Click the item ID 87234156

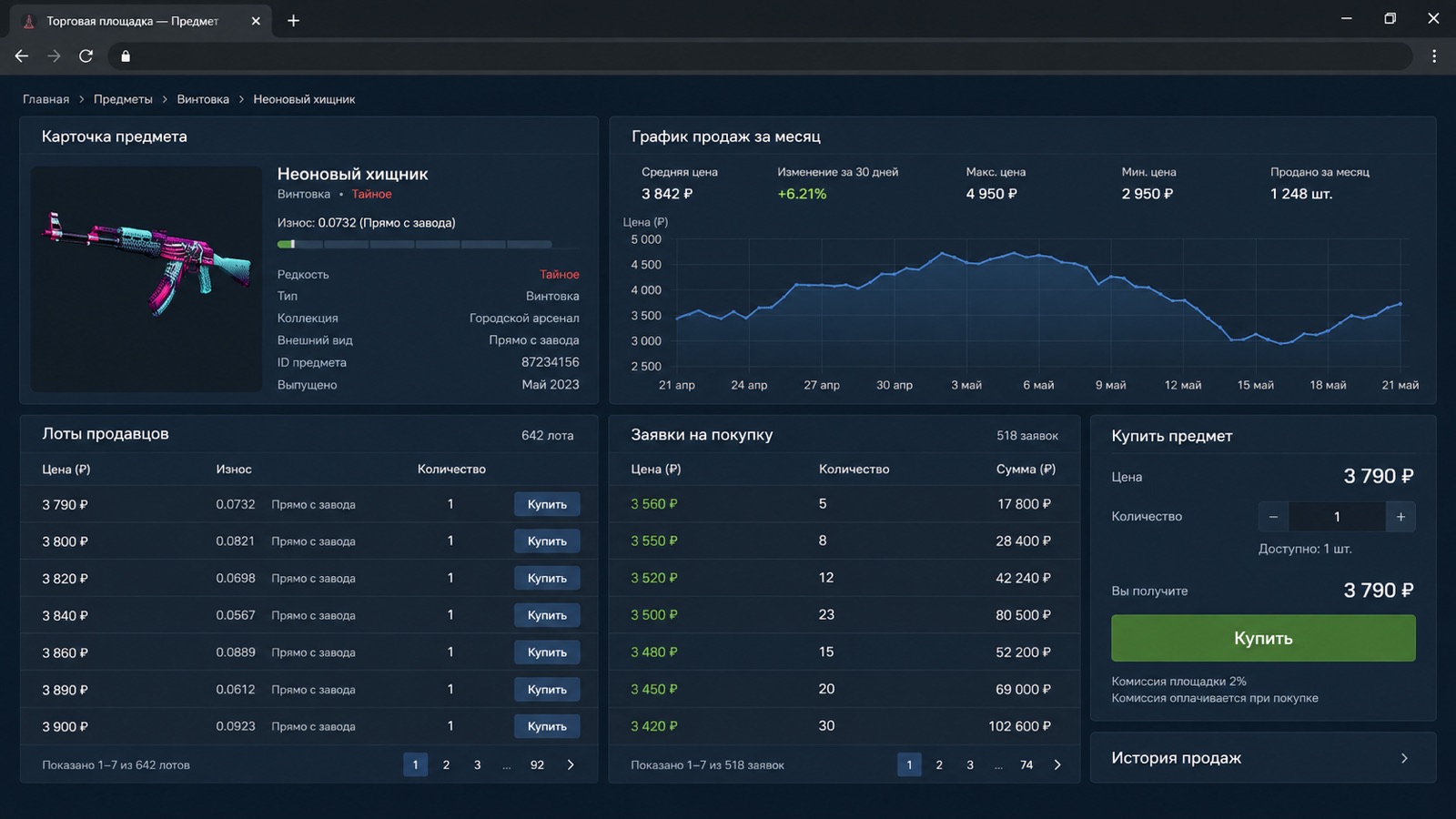551,362
